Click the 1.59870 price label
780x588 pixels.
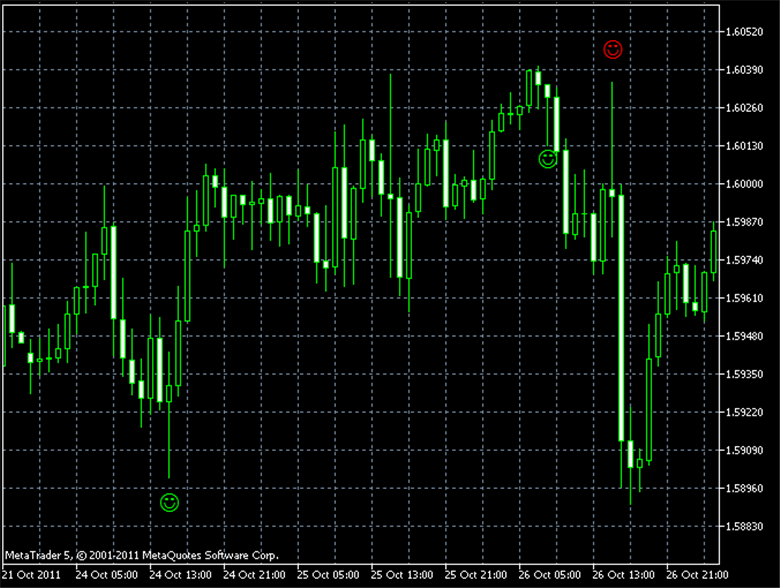point(744,222)
